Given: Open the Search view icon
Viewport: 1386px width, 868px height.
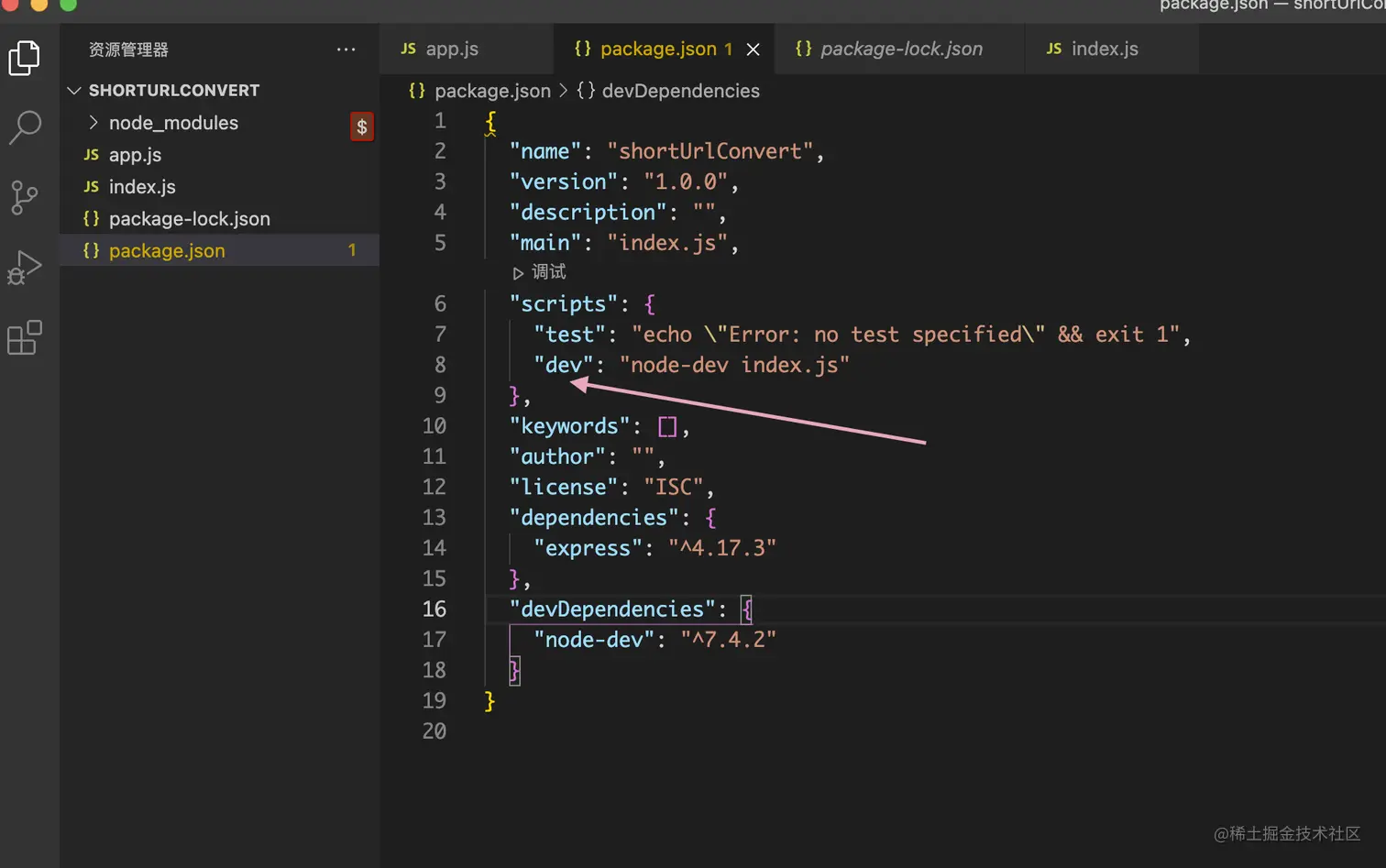Looking at the screenshot, I should [x=25, y=127].
